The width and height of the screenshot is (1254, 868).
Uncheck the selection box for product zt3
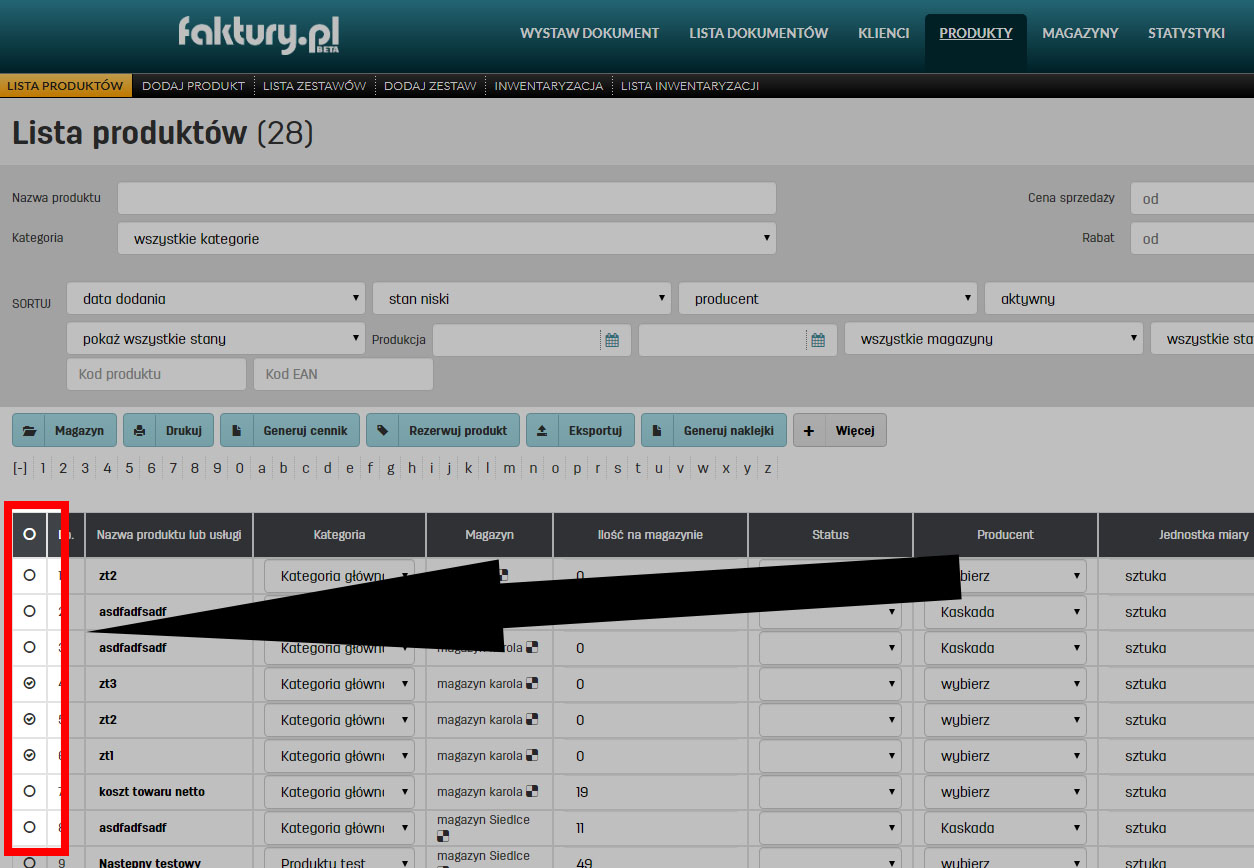29,684
